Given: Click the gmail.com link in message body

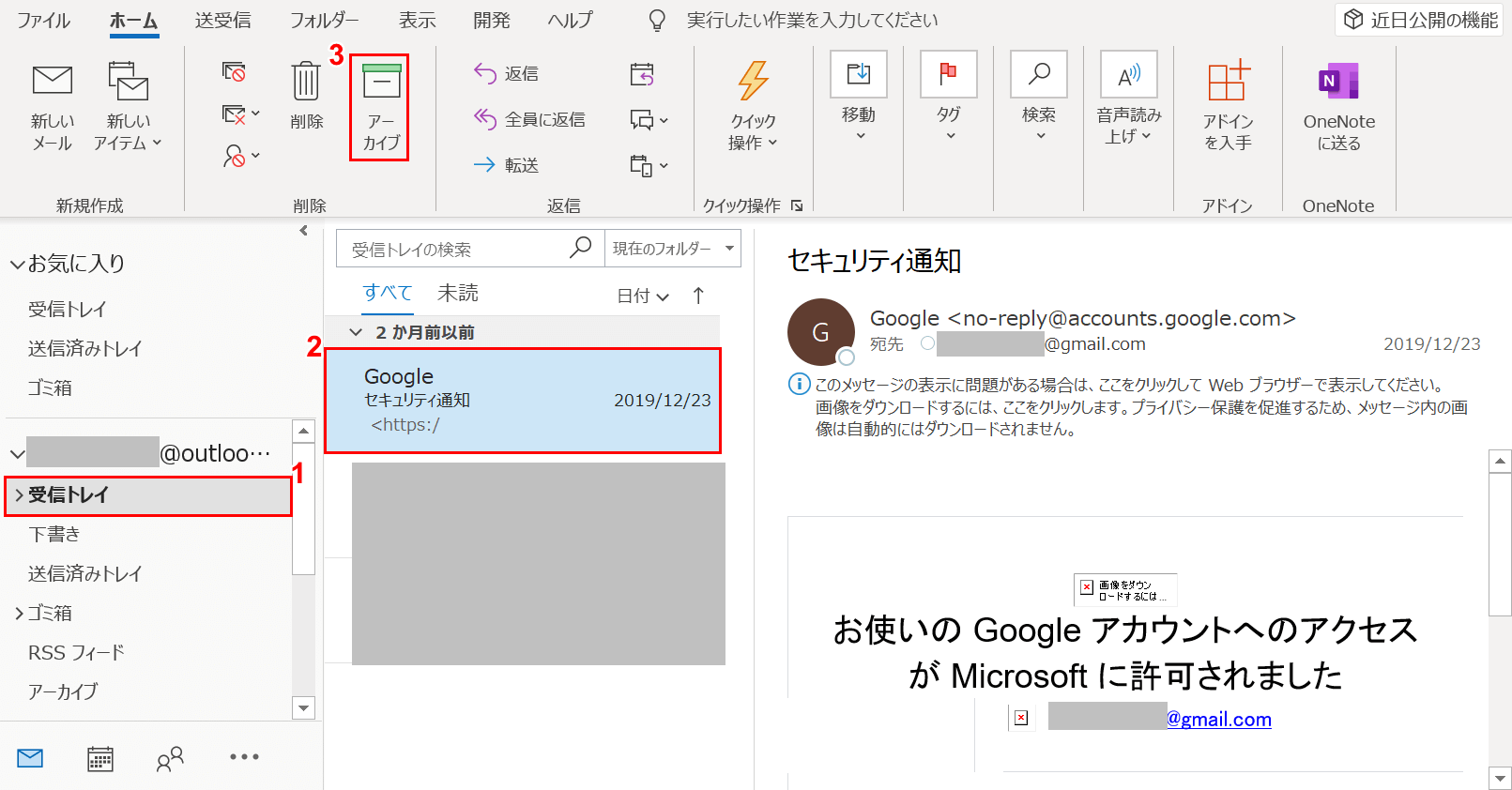Looking at the screenshot, I should coord(1218,719).
